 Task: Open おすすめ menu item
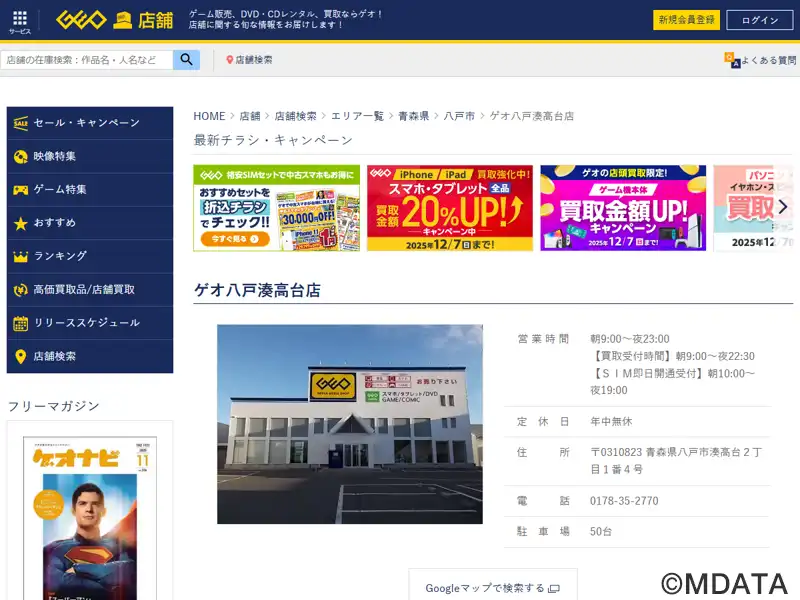90,223
